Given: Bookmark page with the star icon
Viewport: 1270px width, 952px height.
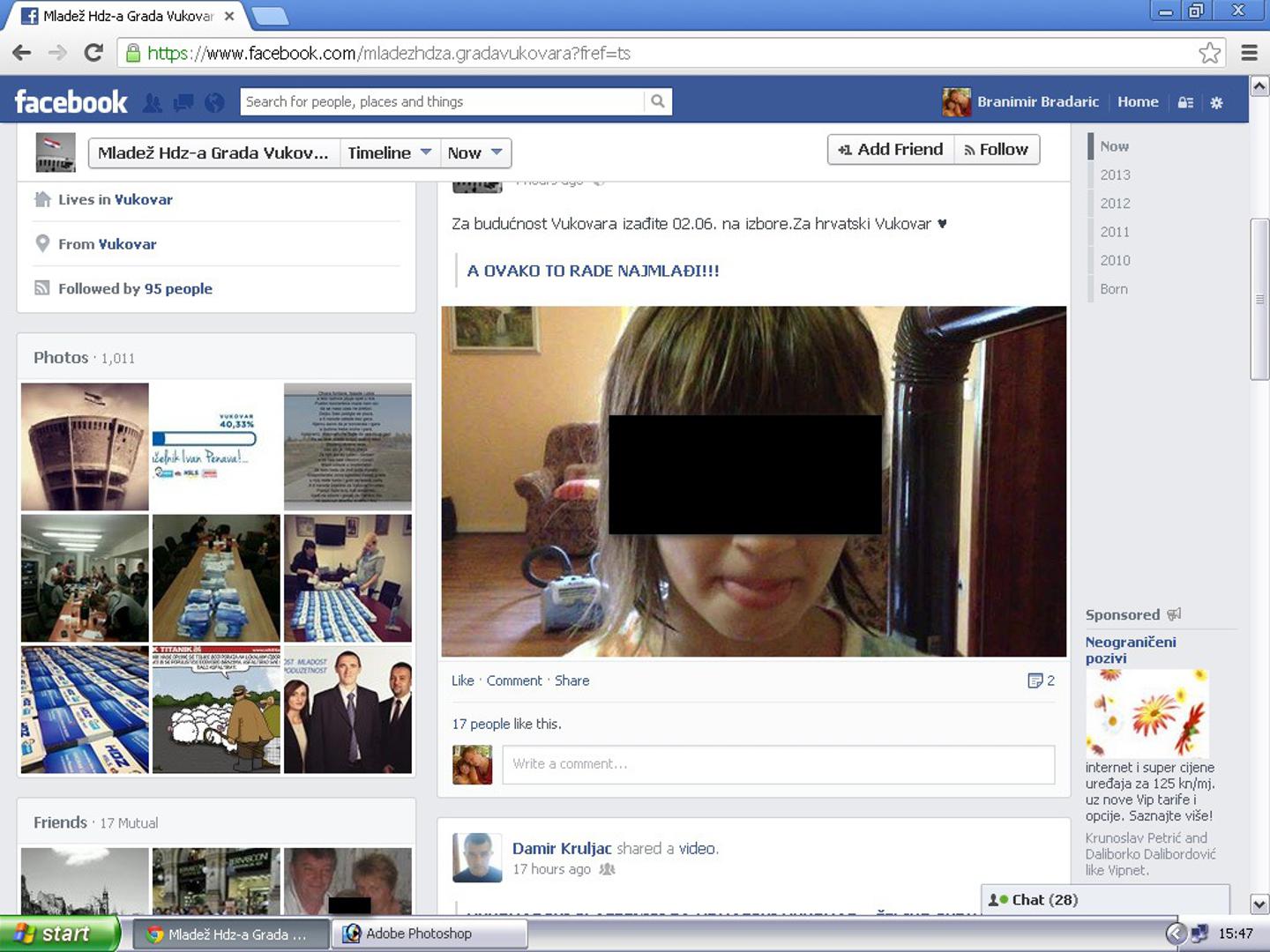Looking at the screenshot, I should point(1209,53).
